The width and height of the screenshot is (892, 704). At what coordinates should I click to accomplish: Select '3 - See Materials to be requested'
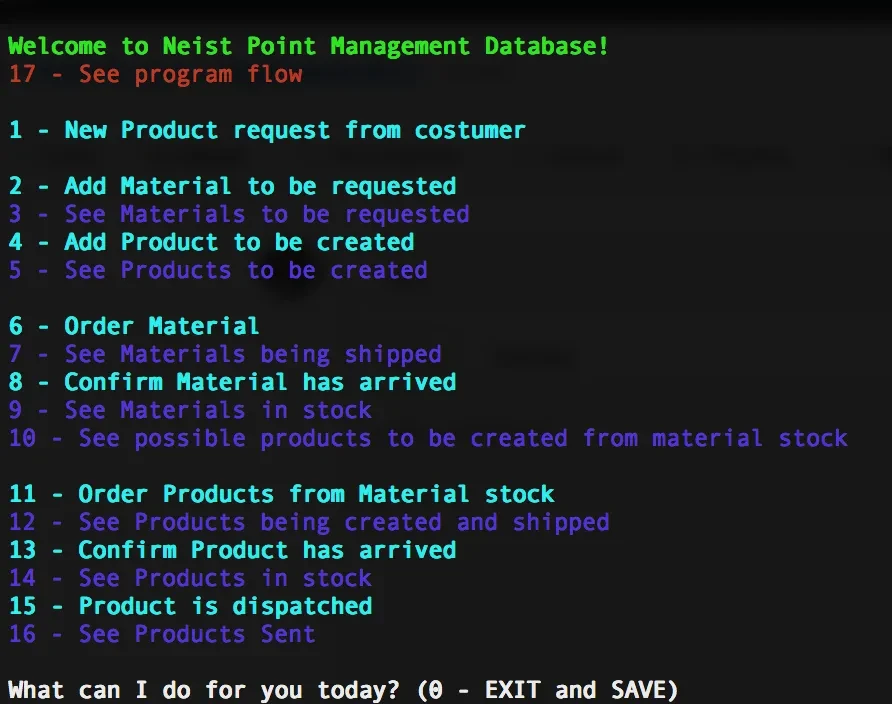coord(239,214)
